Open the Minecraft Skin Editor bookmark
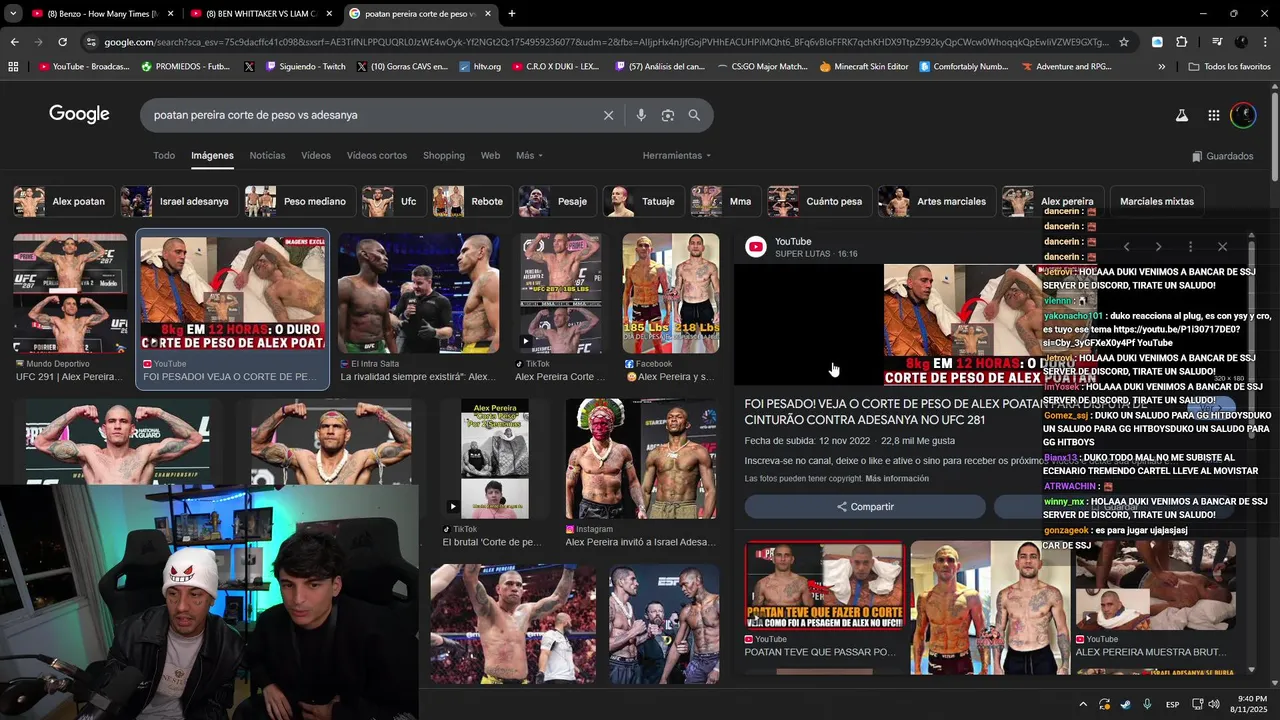 tap(863, 66)
